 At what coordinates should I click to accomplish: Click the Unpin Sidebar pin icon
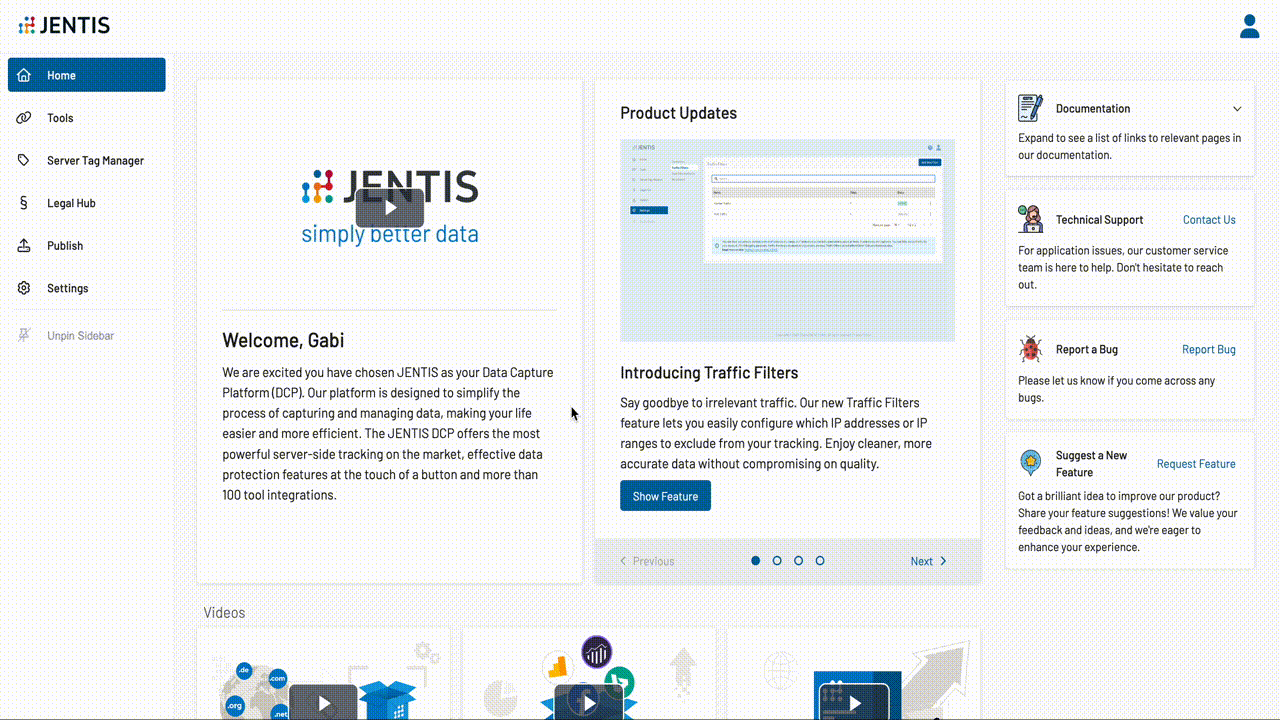[x=24, y=335]
